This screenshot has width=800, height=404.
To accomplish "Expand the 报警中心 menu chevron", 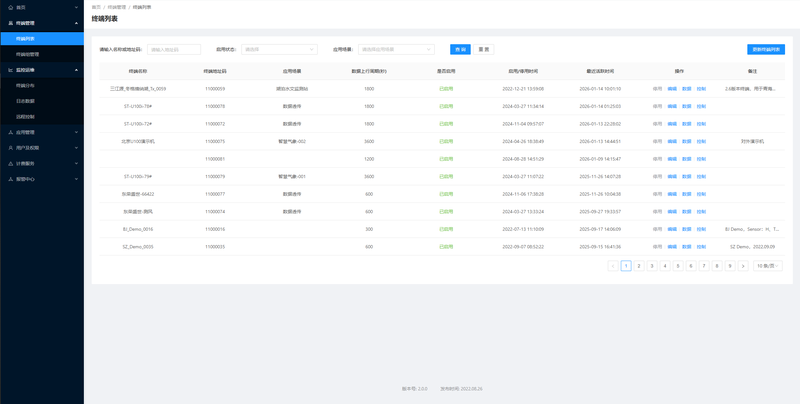I will [76, 179].
